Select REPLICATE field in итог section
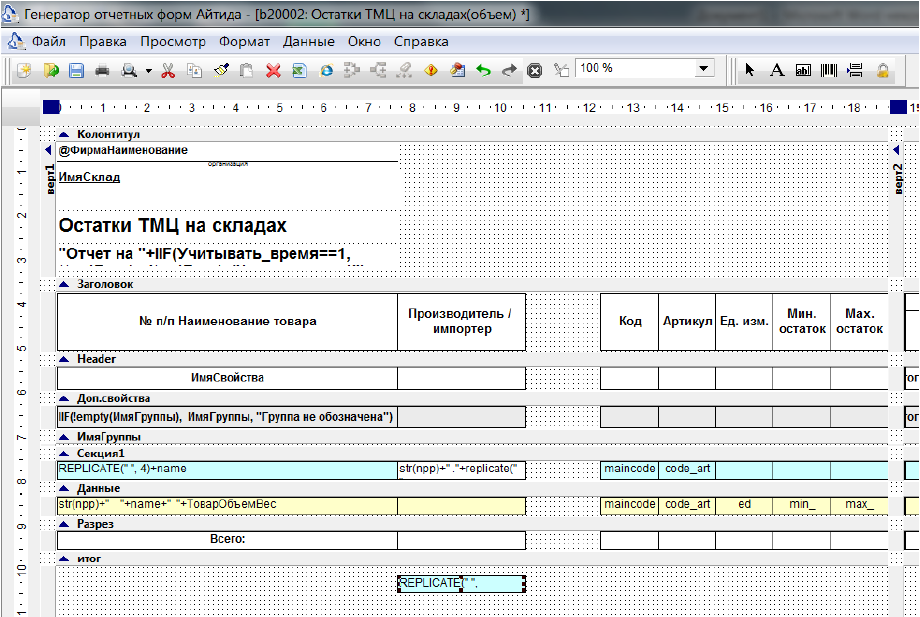The height and width of the screenshot is (617, 920). [461, 584]
